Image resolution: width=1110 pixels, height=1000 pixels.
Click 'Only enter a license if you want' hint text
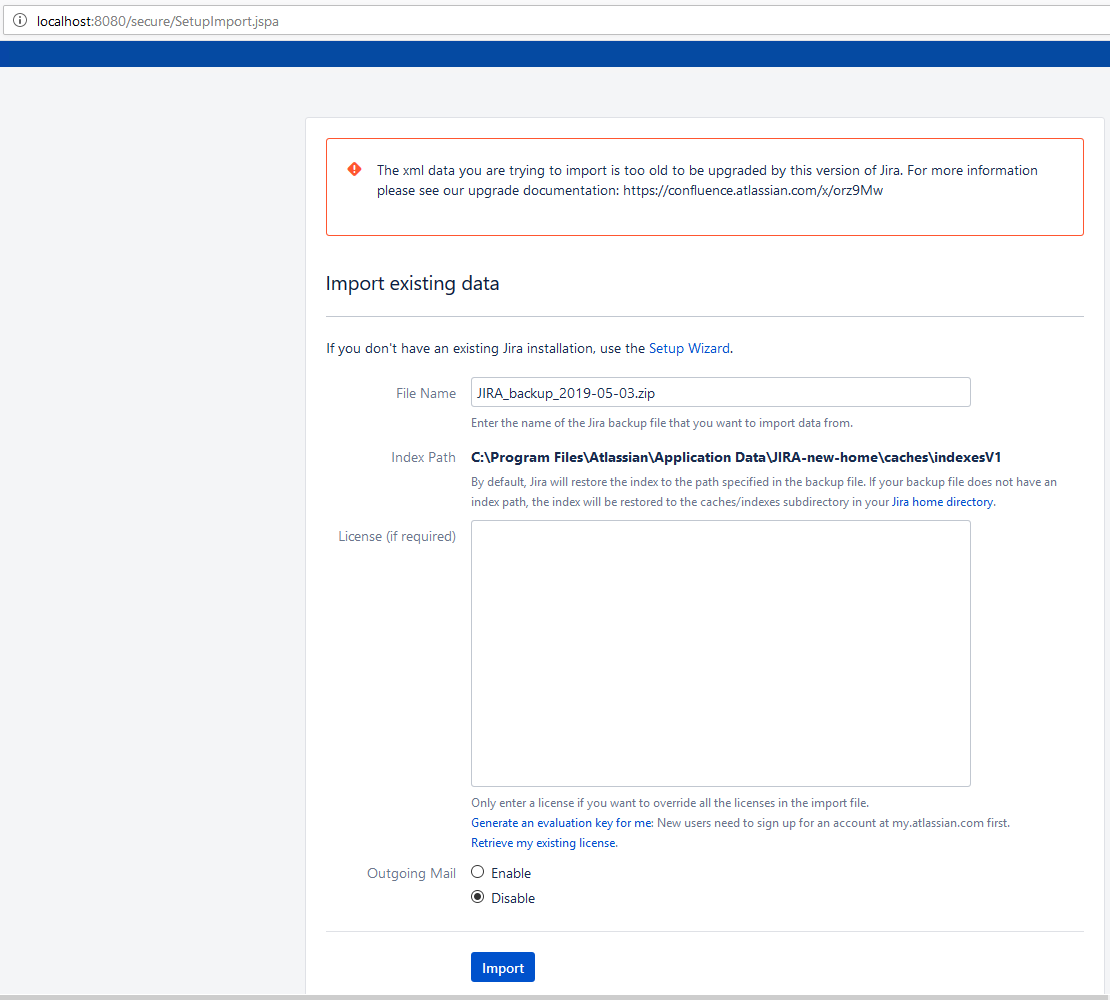[670, 803]
